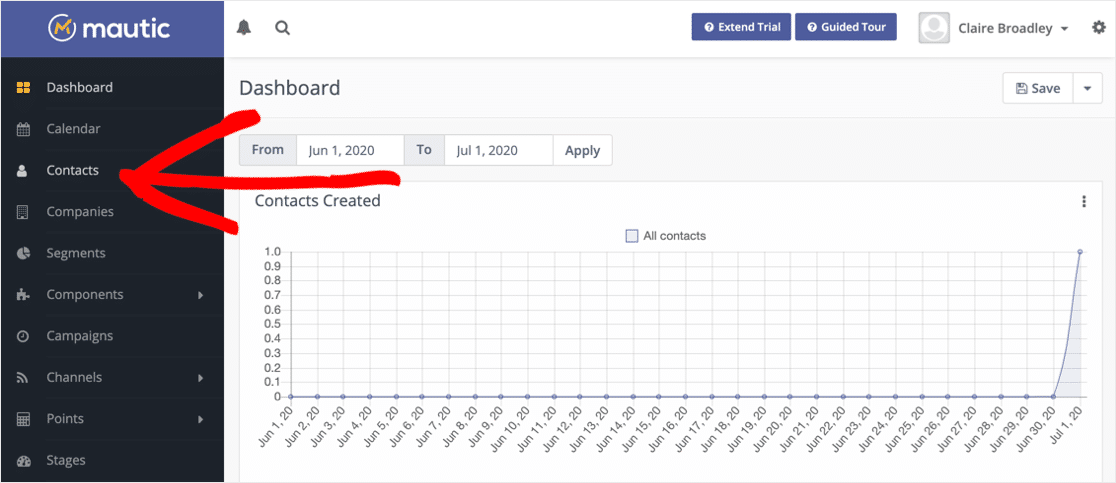This screenshot has height=483, width=1116.
Task: Open search with the magnifier icon
Action: (x=283, y=28)
